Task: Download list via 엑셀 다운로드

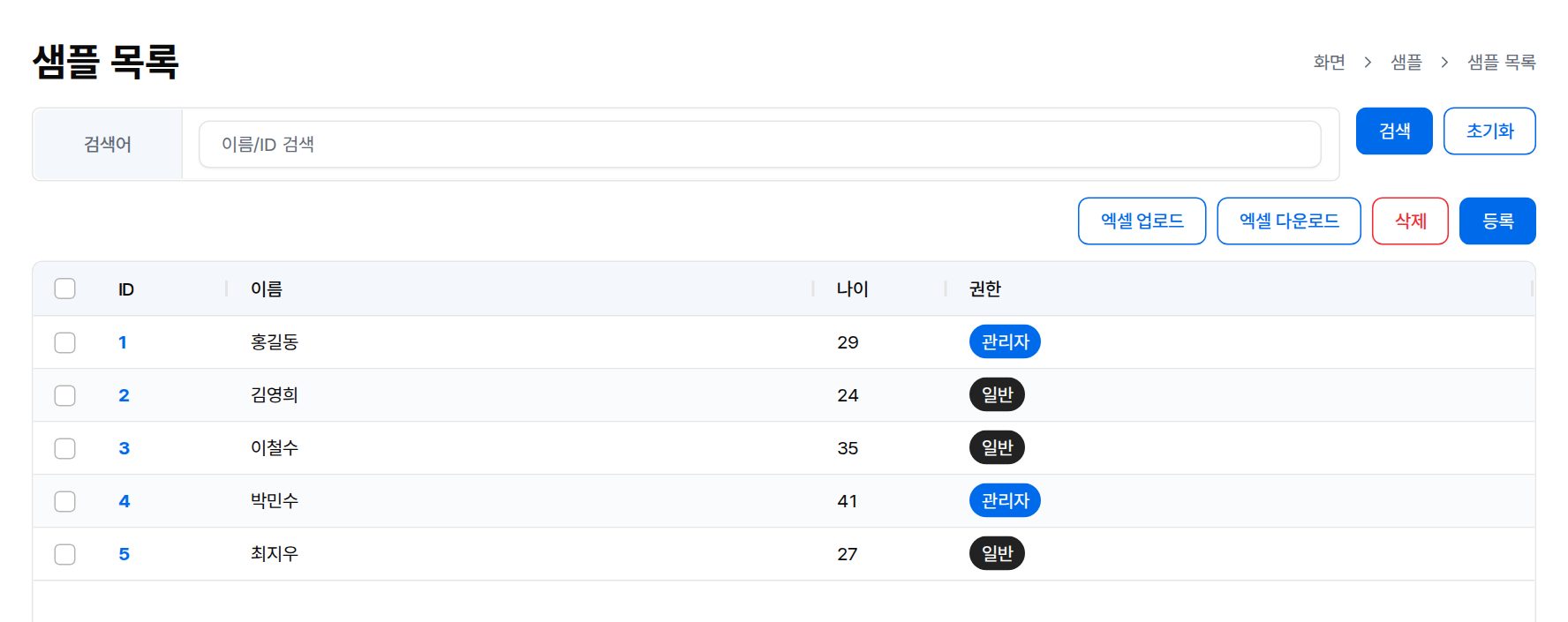Action: click(1289, 221)
